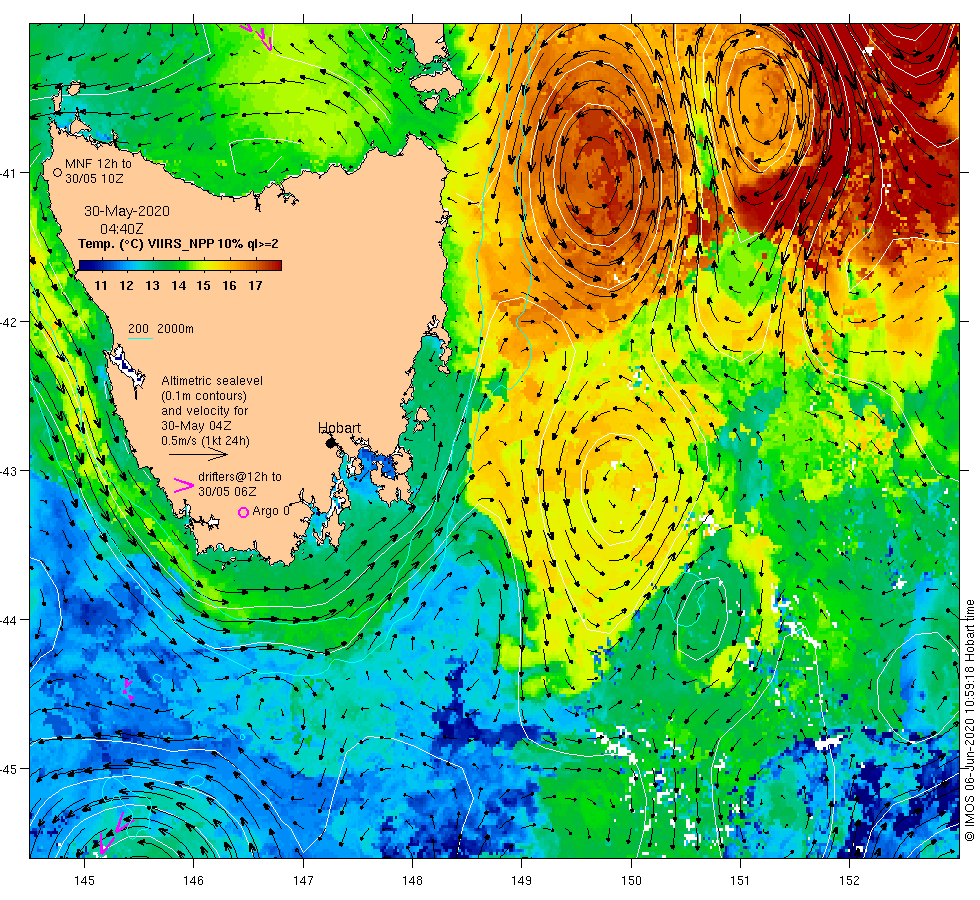Click longitude axis label '145'
Viewport: 980px width, 900px height.
[x=84, y=881]
